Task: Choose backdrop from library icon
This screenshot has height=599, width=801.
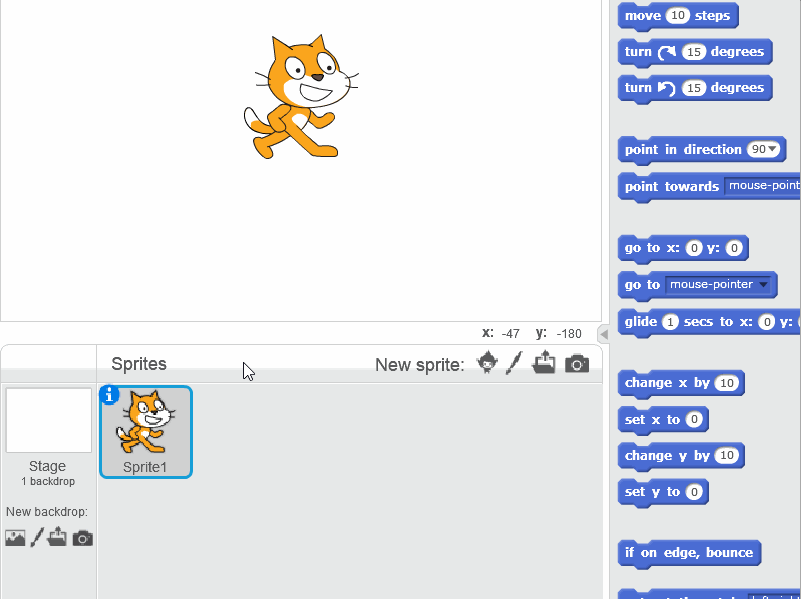Action: pyautogui.click(x=15, y=538)
